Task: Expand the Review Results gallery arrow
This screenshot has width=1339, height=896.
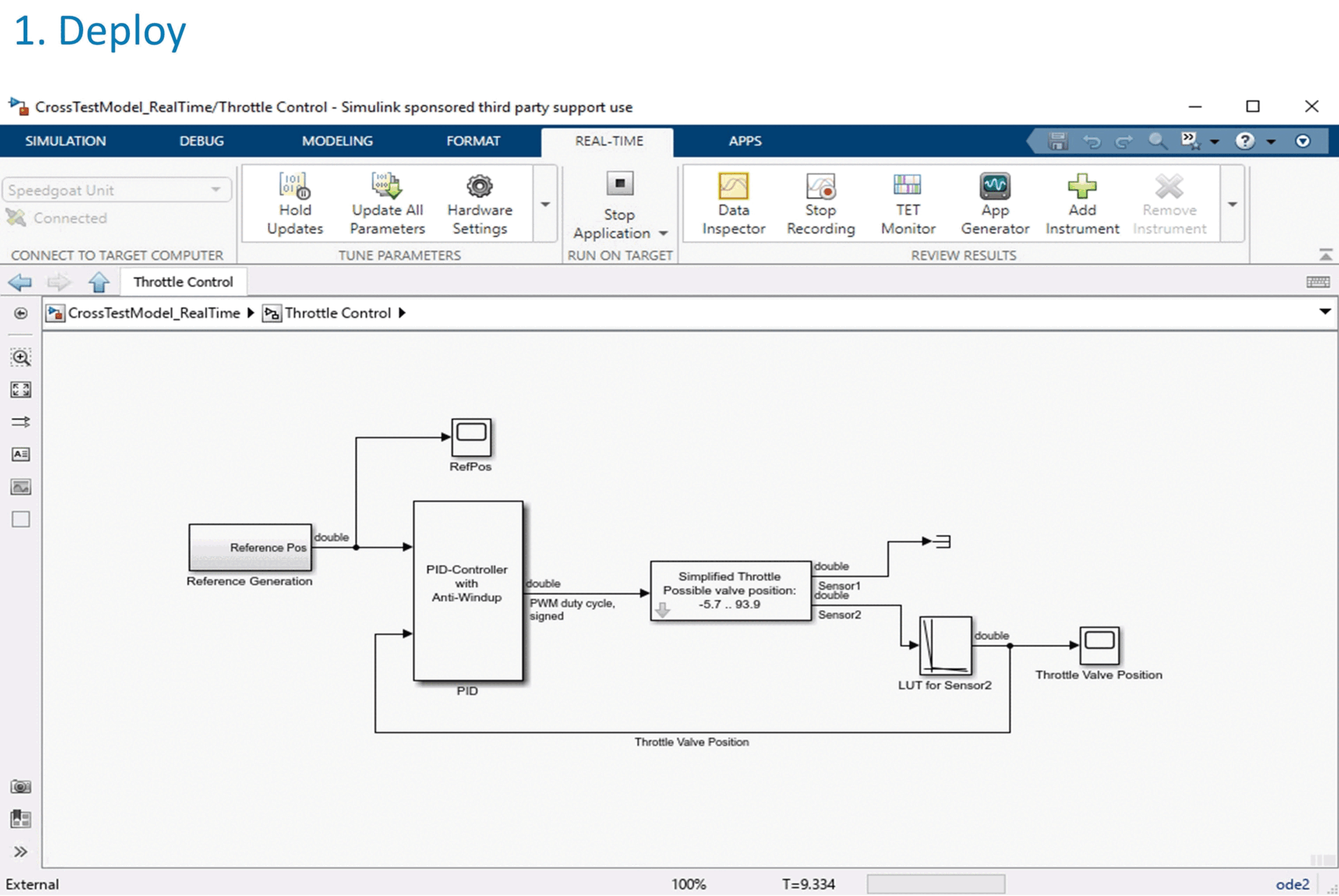Action: [x=1232, y=204]
